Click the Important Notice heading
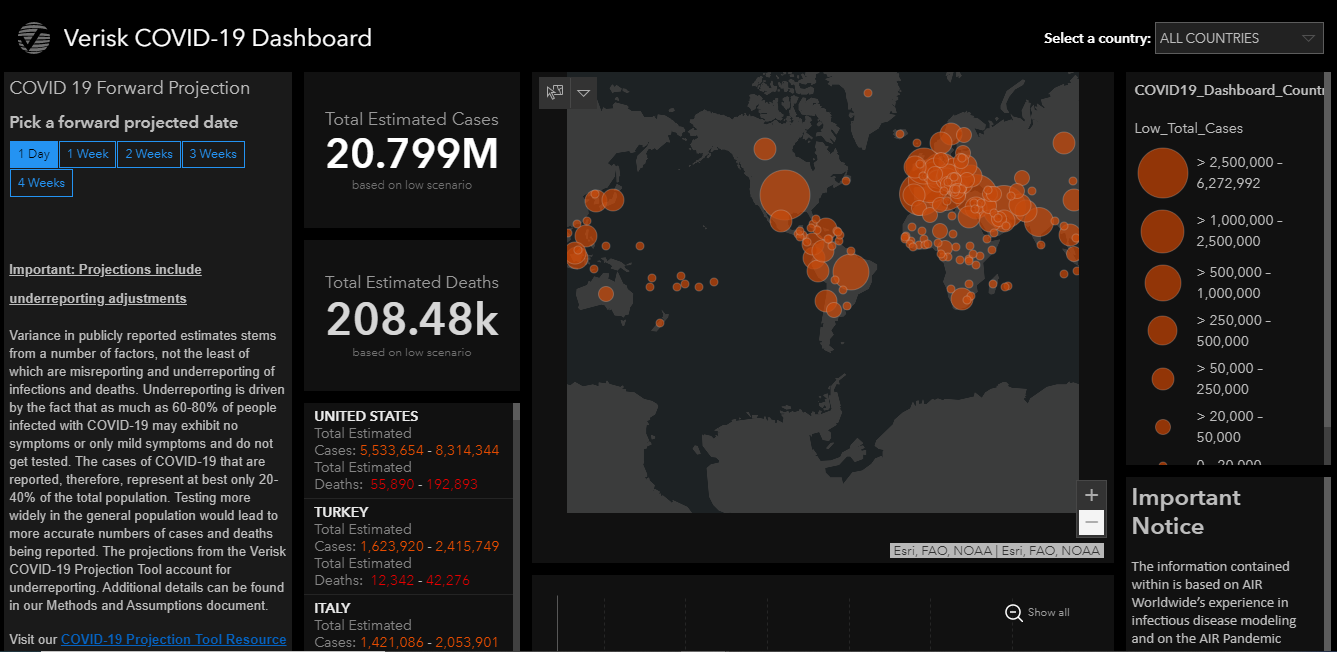Viewport: 1337px width, 652px height. [x=1186, y=512]
